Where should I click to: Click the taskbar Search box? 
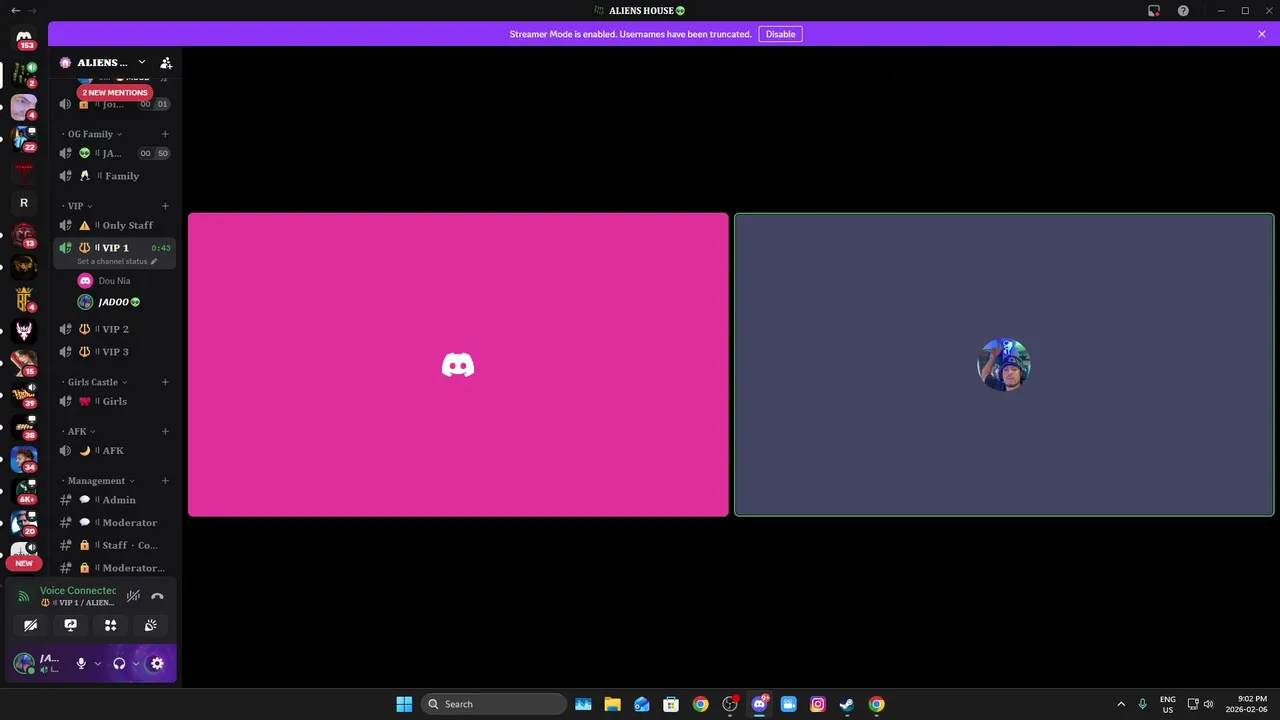tap(494, 704)
